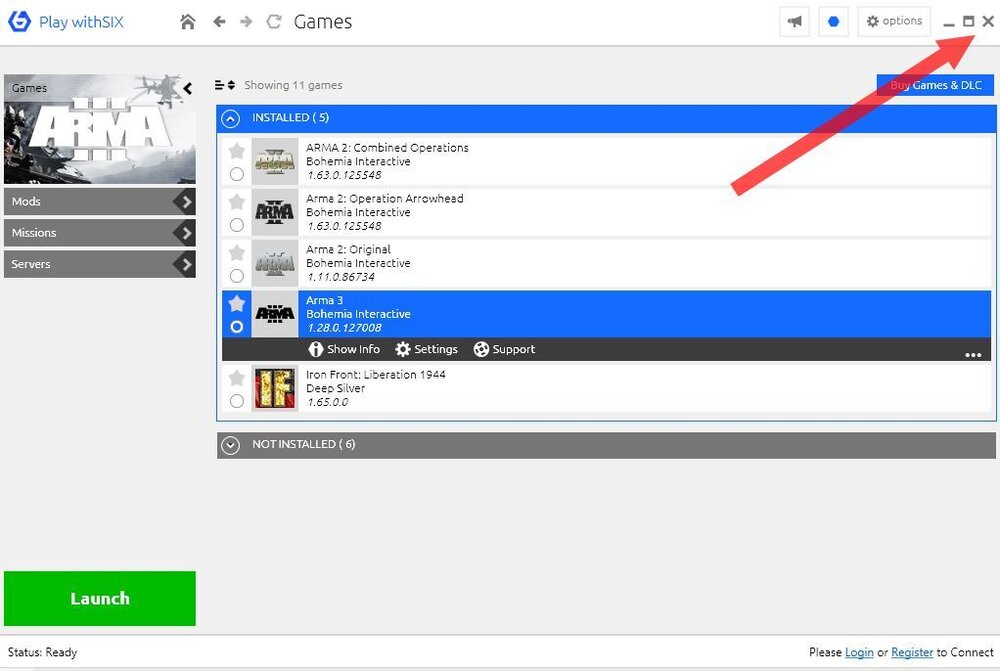The width and height of the screenshot is (1000, 671).
Task: Open the sort and view options icon
Action: point(225,85)
